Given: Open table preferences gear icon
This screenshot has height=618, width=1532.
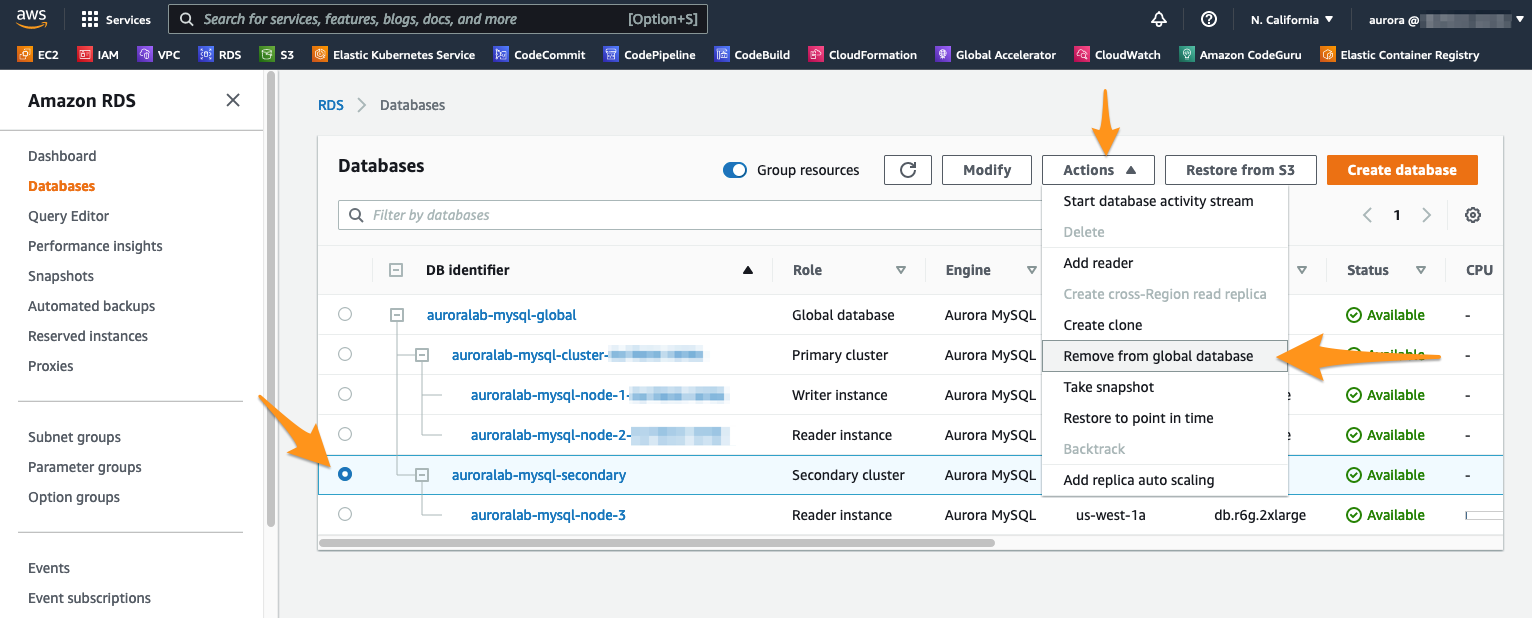Looking at the screenshot, I should (1473, 215).
